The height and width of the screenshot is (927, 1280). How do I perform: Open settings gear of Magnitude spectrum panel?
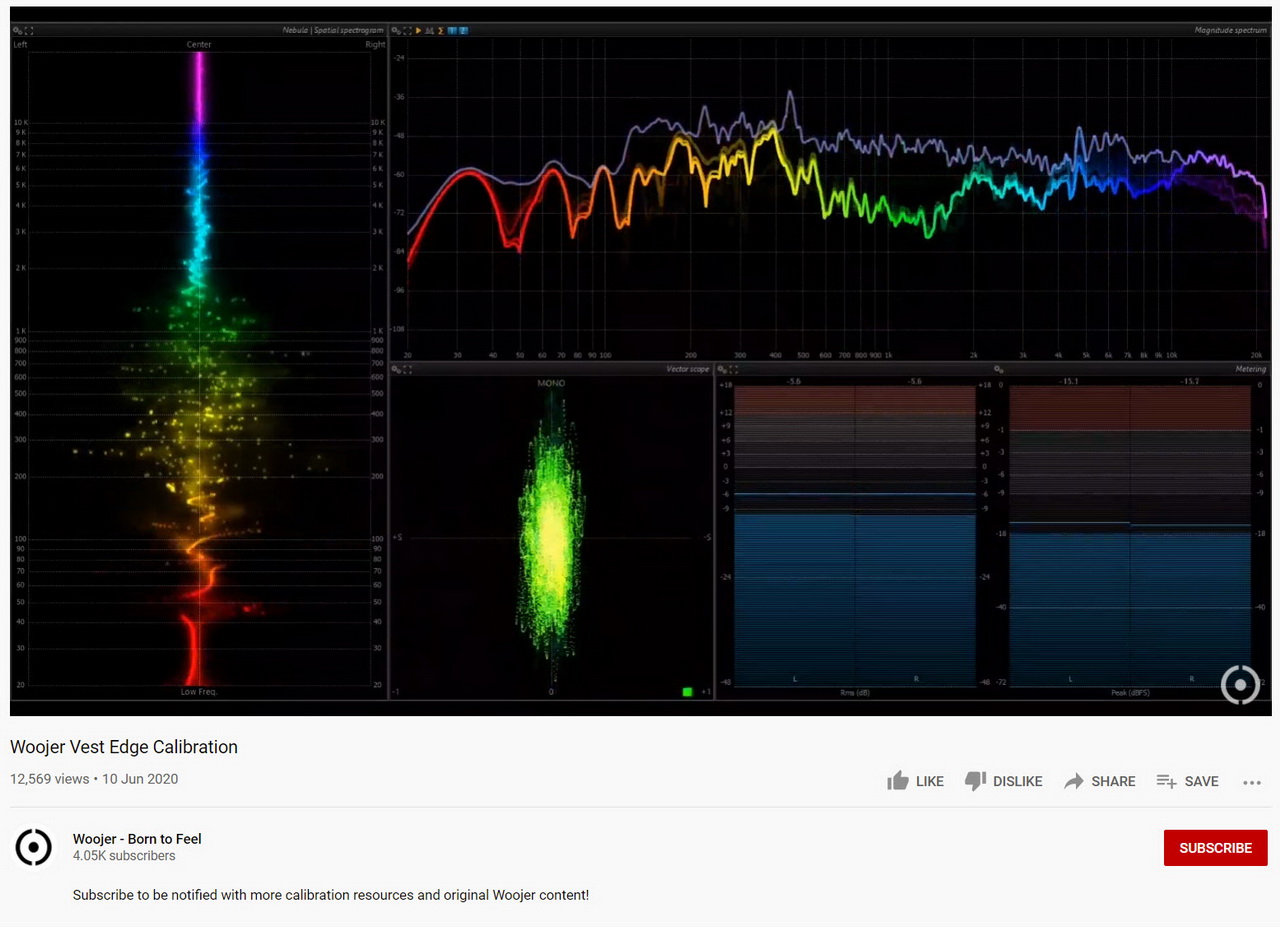396,31
